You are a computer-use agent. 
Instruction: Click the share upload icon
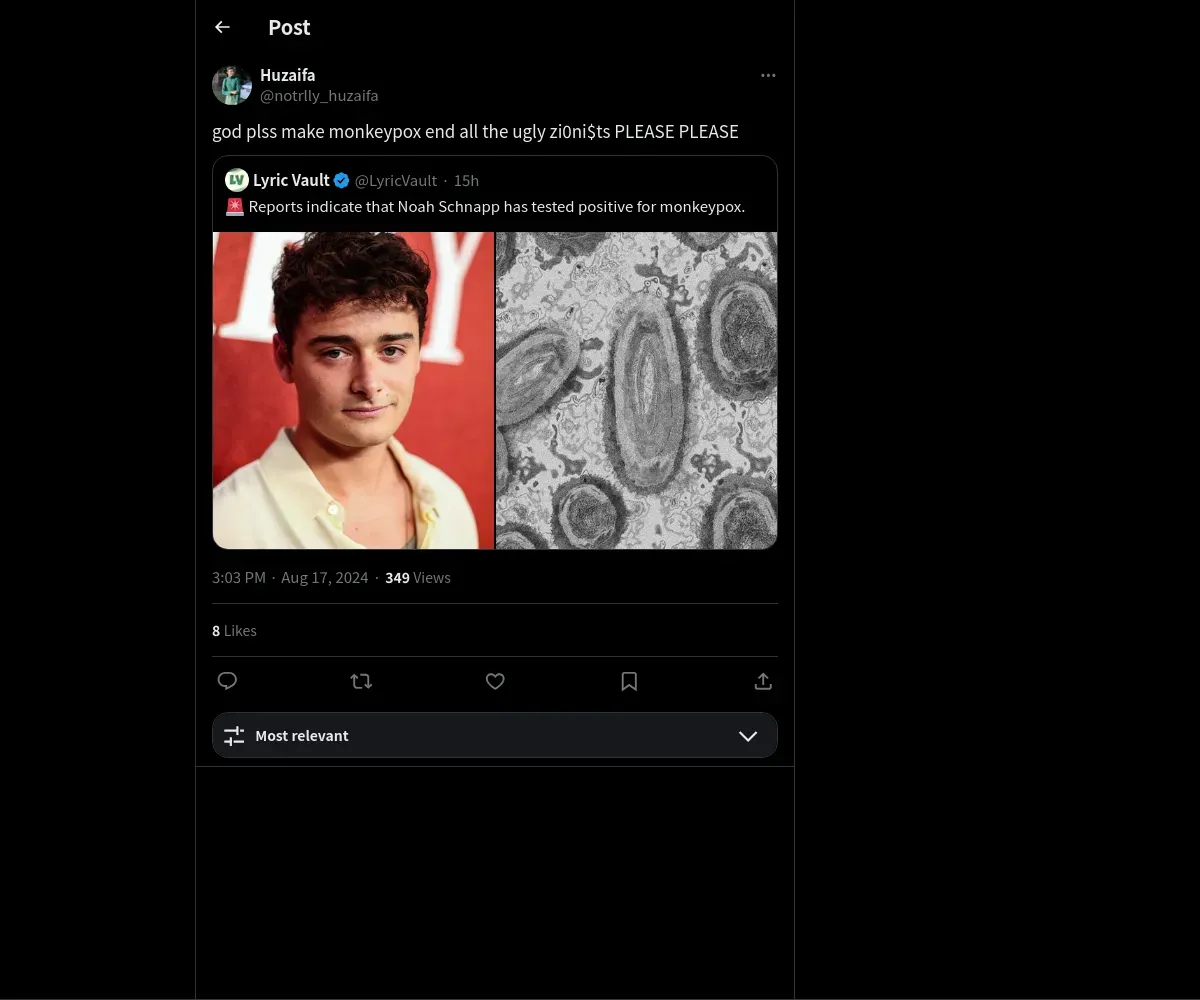[x=763, y=681]
